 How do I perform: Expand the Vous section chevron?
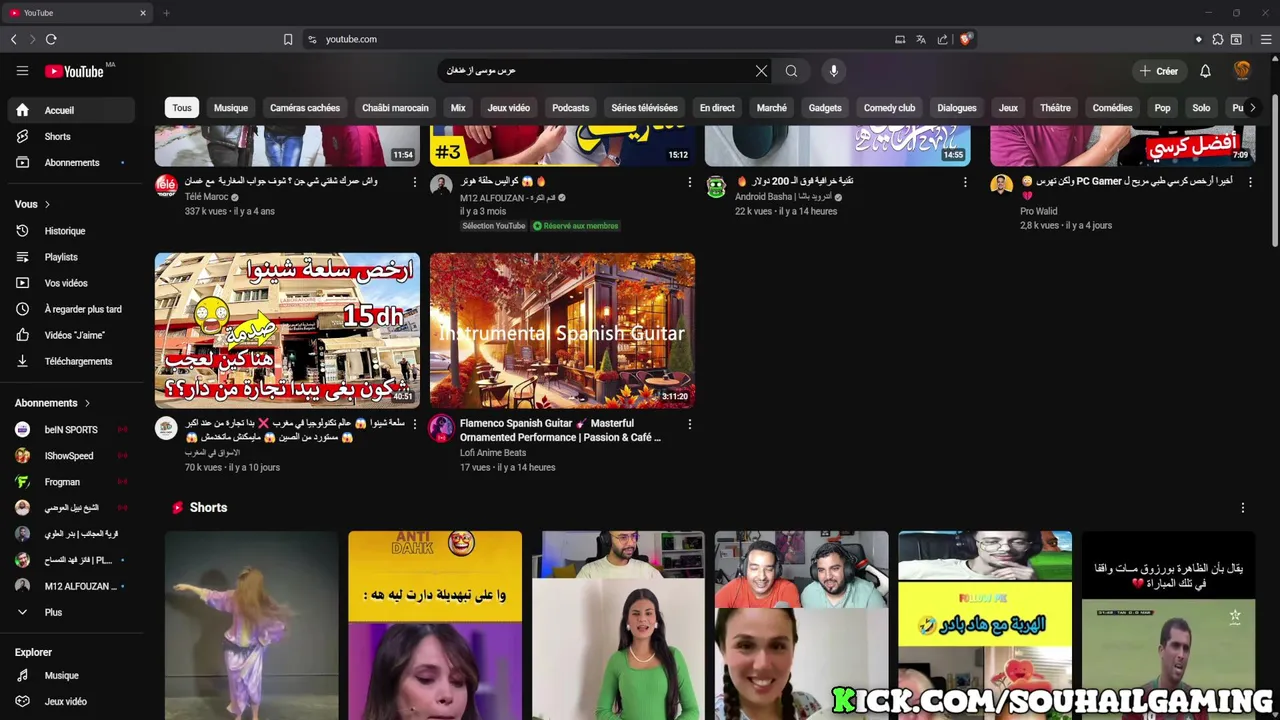tap(47, 204)
